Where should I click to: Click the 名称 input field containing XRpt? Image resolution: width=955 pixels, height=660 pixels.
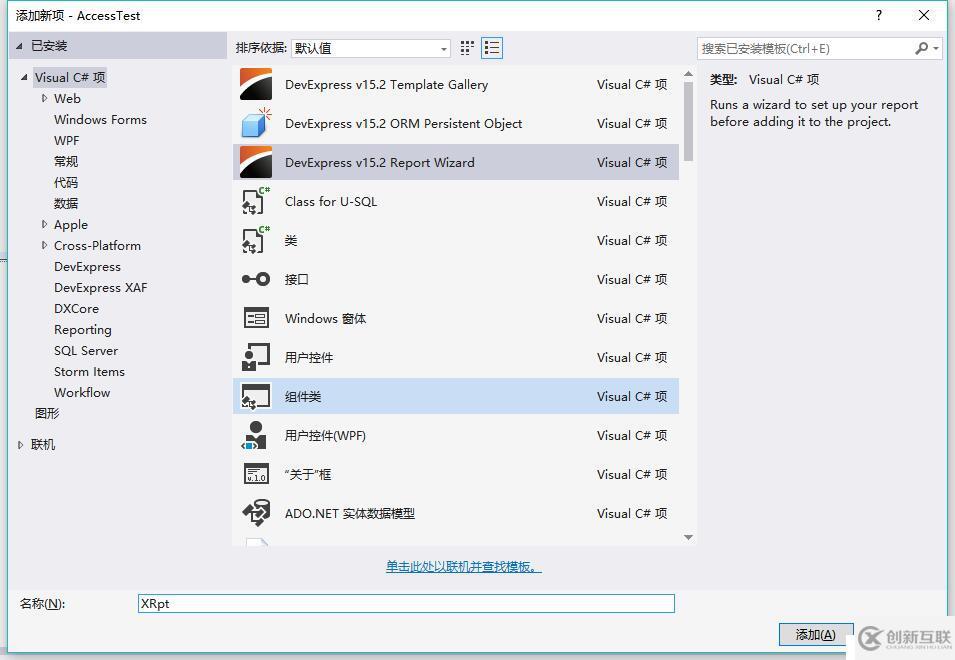click(406, 603)
